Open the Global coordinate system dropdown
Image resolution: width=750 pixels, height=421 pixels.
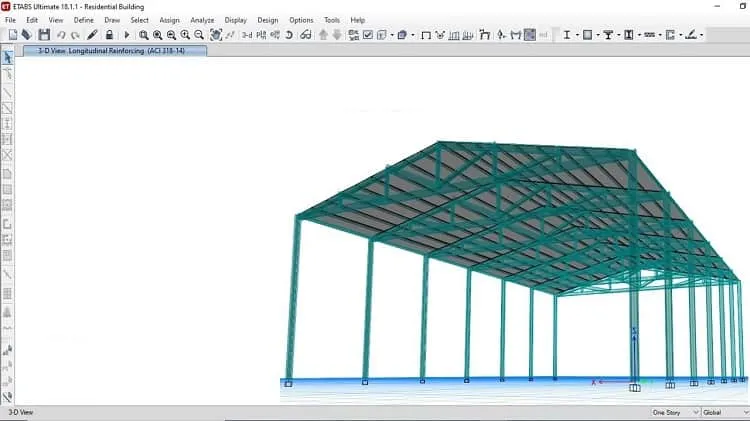click(725, 412)
